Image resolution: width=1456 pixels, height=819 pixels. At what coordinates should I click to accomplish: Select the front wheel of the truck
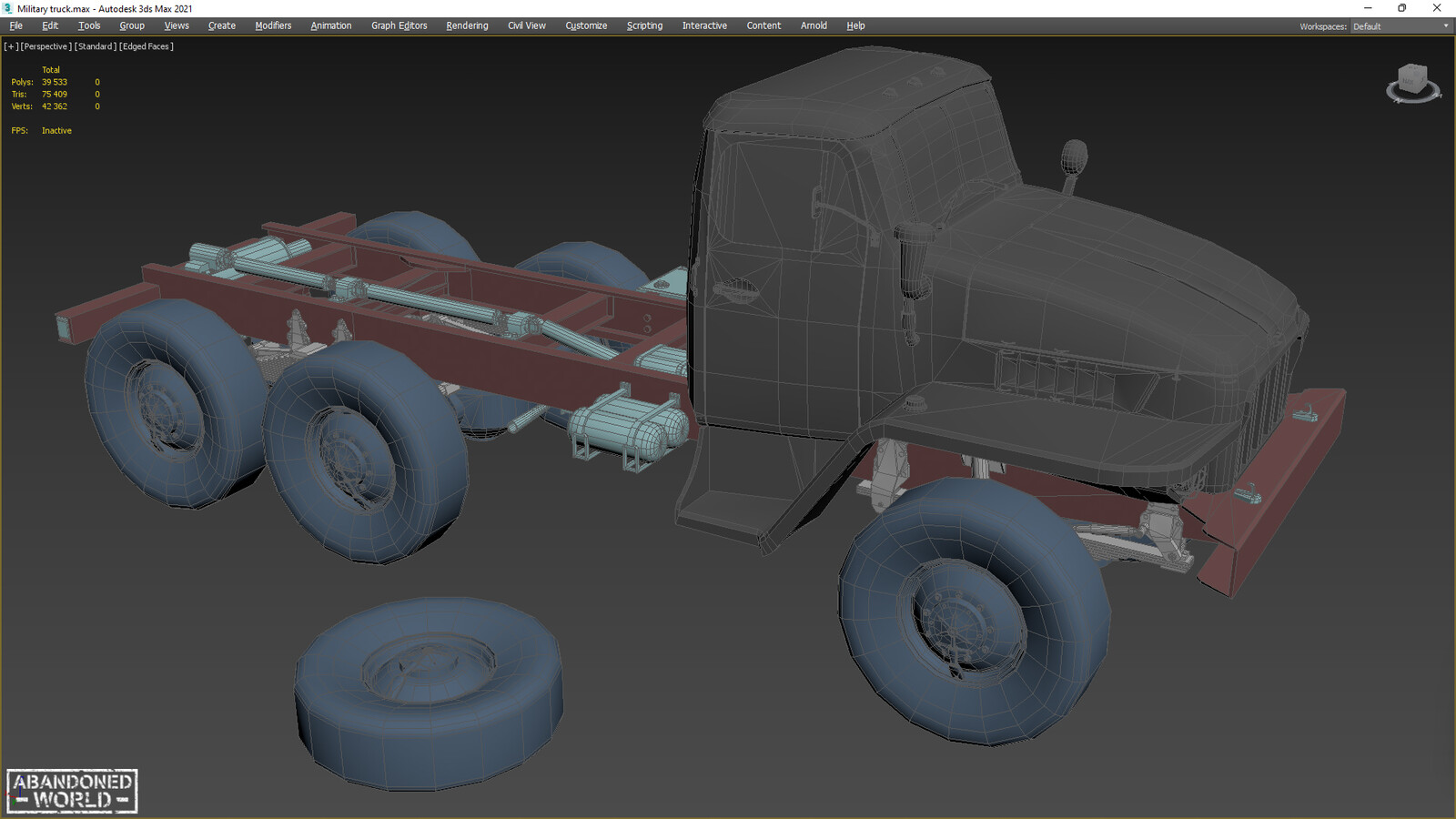[974, 610]
